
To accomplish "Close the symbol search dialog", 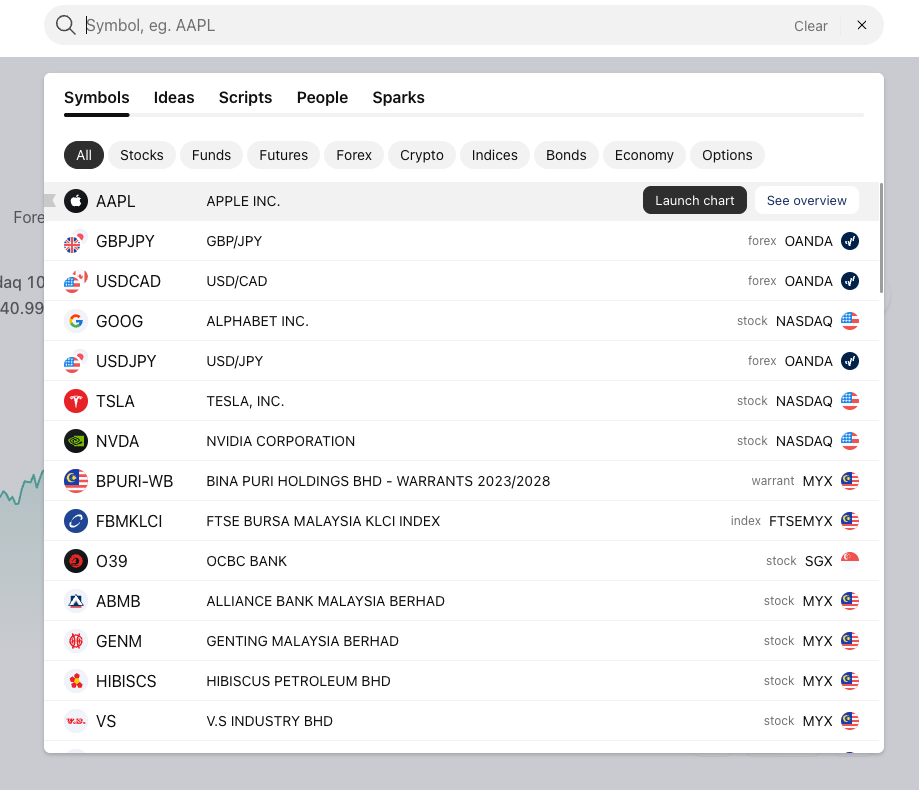I will coord(862,25).
